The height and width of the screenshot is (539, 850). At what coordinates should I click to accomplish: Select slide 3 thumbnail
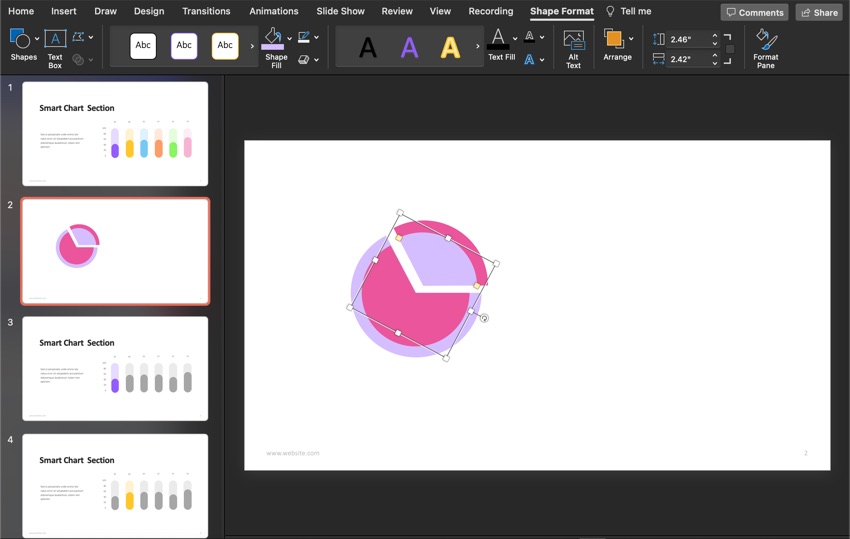(x=115, y=368)
